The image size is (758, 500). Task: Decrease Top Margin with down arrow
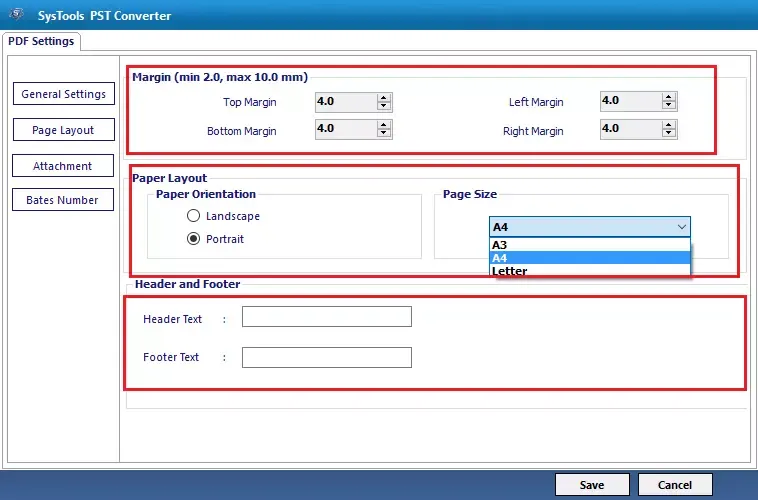(x=384, y=106)
